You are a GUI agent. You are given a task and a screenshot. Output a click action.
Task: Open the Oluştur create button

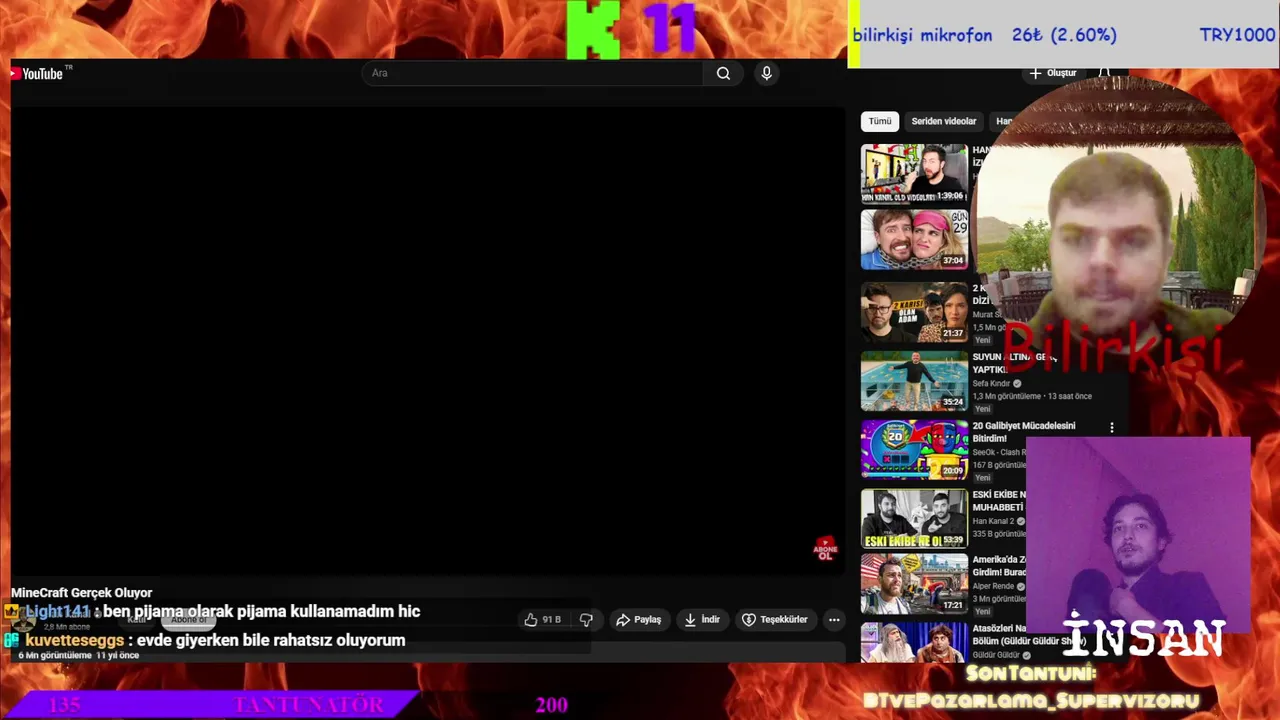pos(1053,73)
